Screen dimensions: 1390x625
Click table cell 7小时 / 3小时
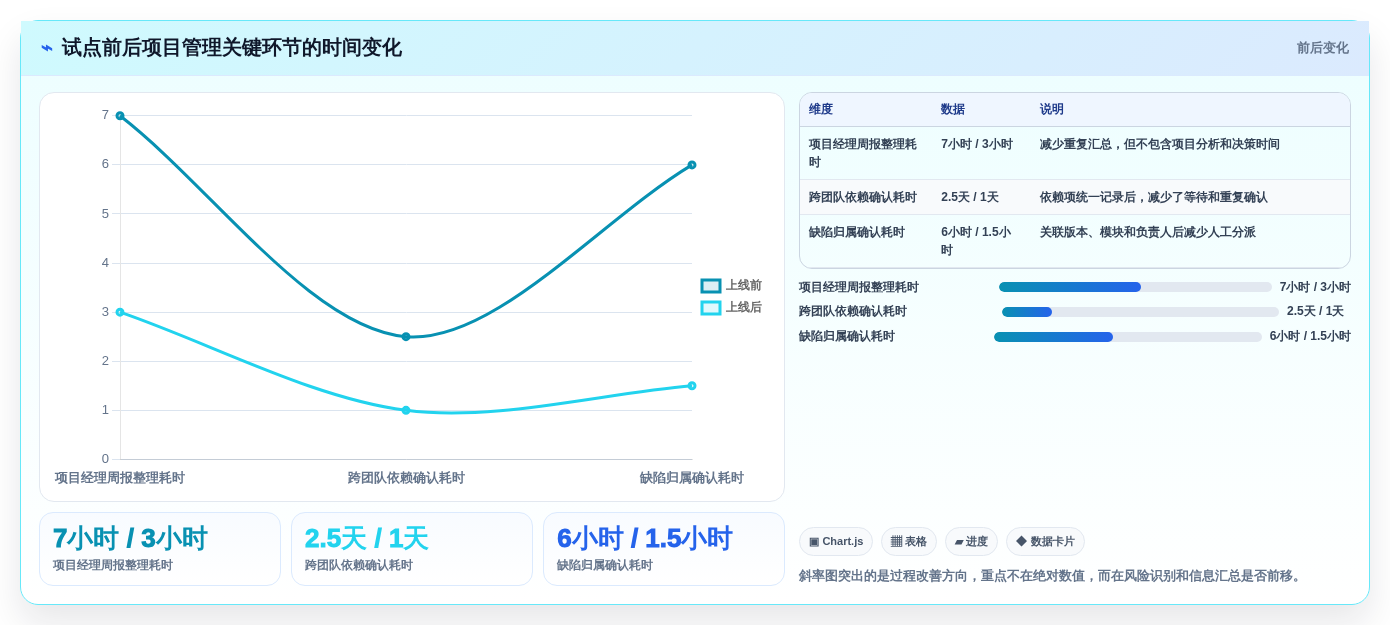(x=981, y=153)
